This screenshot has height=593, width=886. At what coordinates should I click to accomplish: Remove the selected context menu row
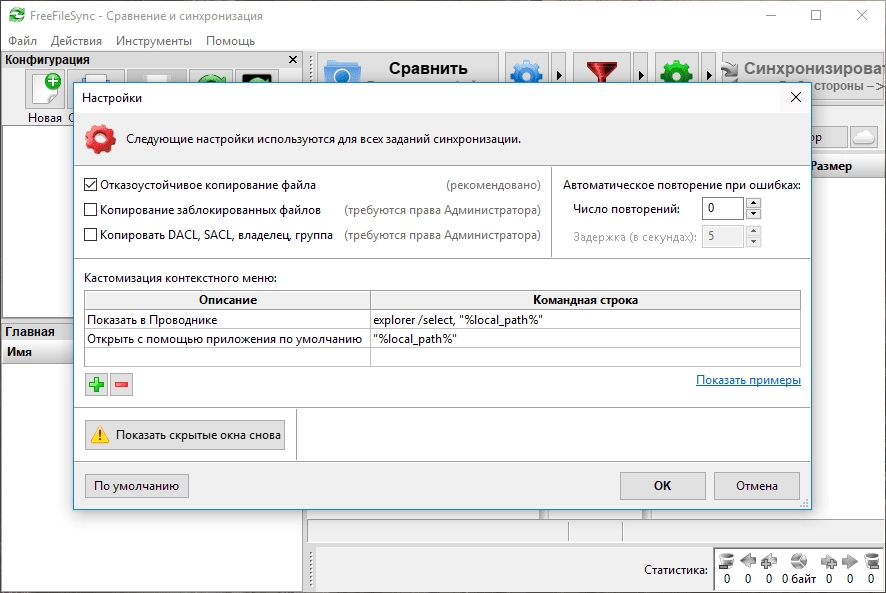[121, 385]
